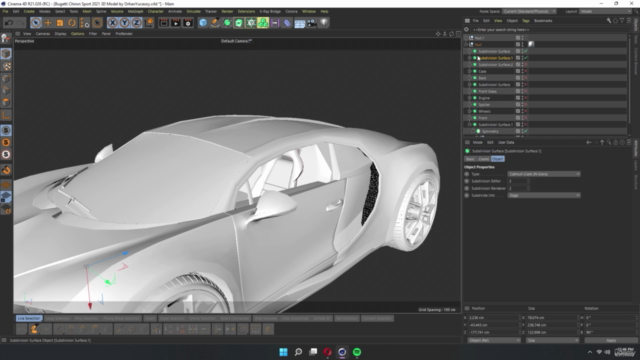Click Null object's material tag thumbnail

click(531, 44)
